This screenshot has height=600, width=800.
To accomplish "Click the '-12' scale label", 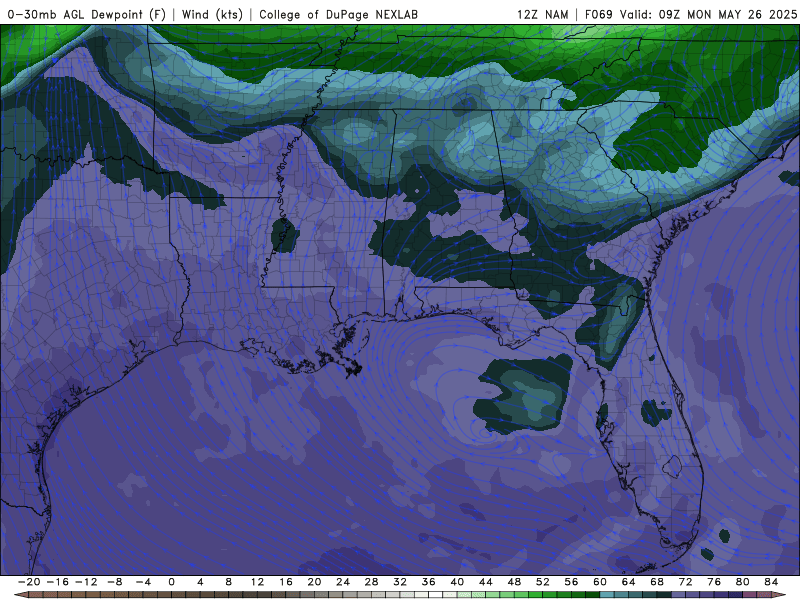I will point(86,582).
